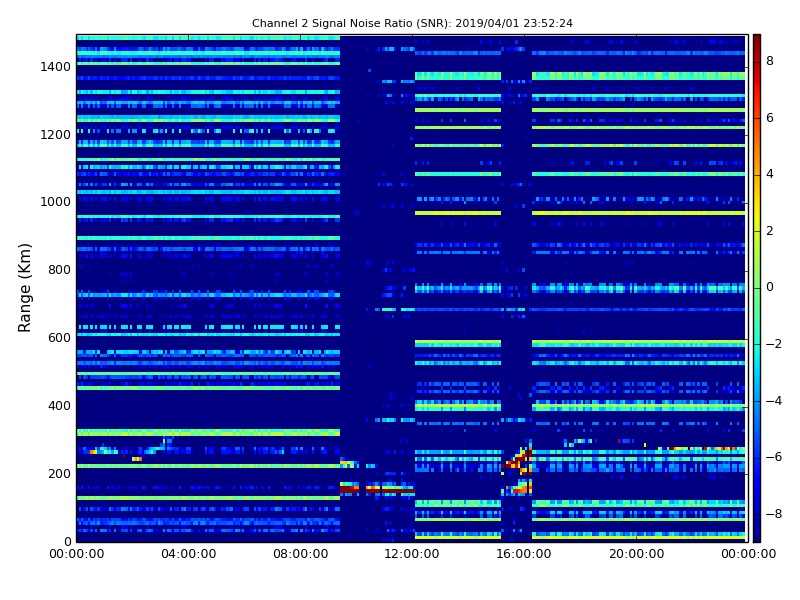This screenshot has width=800, height=600.
Task: Click the colorbar value 6 label
Action: coord(770,118)
